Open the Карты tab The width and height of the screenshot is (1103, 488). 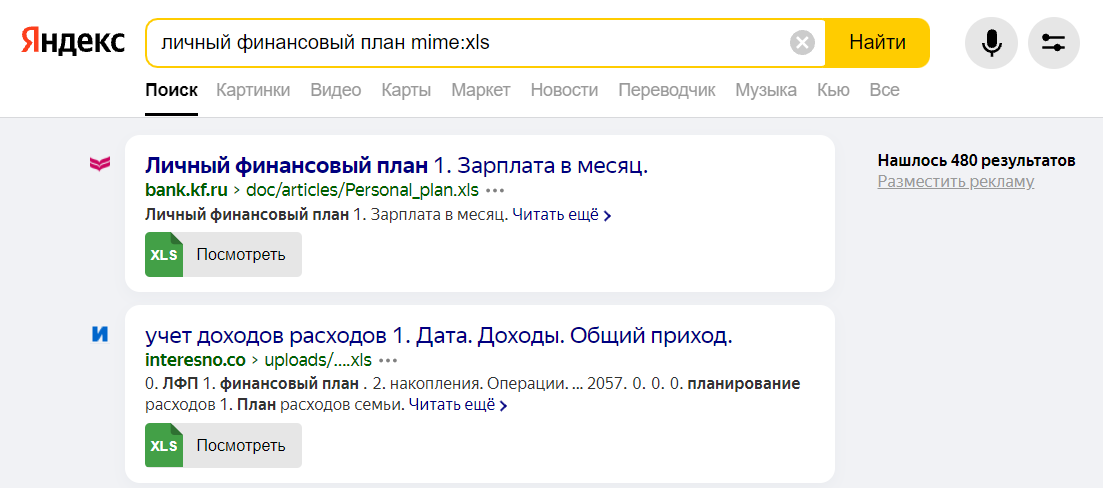coord(407,90)
